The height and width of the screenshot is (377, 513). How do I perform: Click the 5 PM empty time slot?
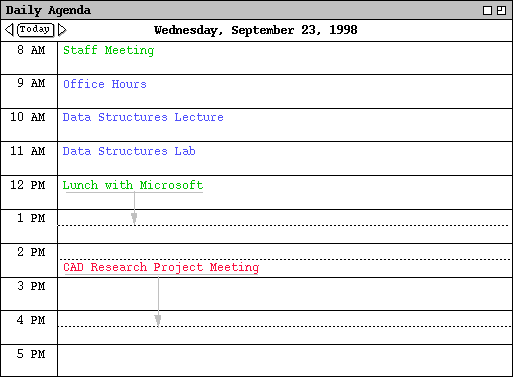coord(285,361)
